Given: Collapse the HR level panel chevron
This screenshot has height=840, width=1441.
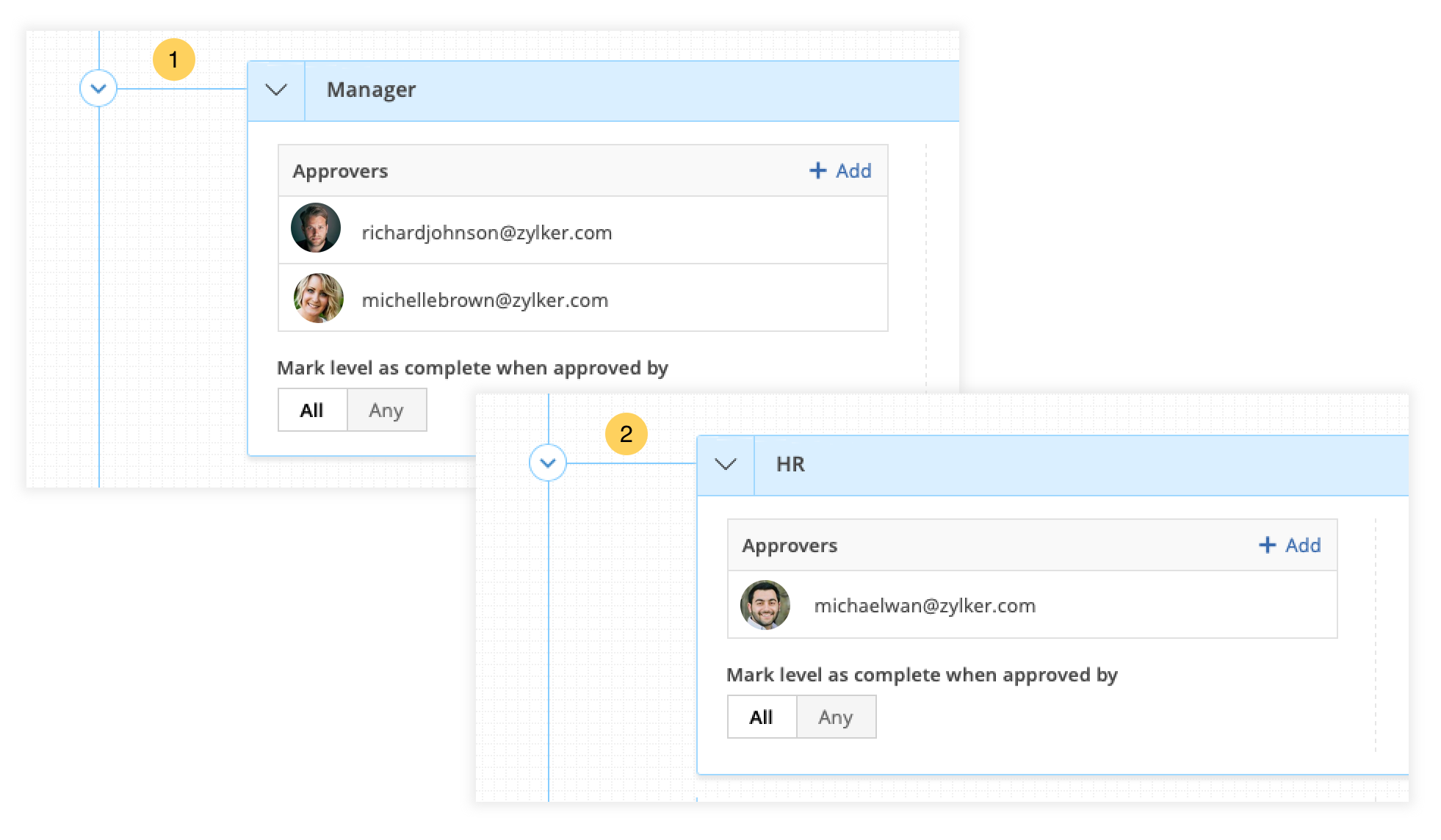Looking at the screenshot, I should pos(726,465).
